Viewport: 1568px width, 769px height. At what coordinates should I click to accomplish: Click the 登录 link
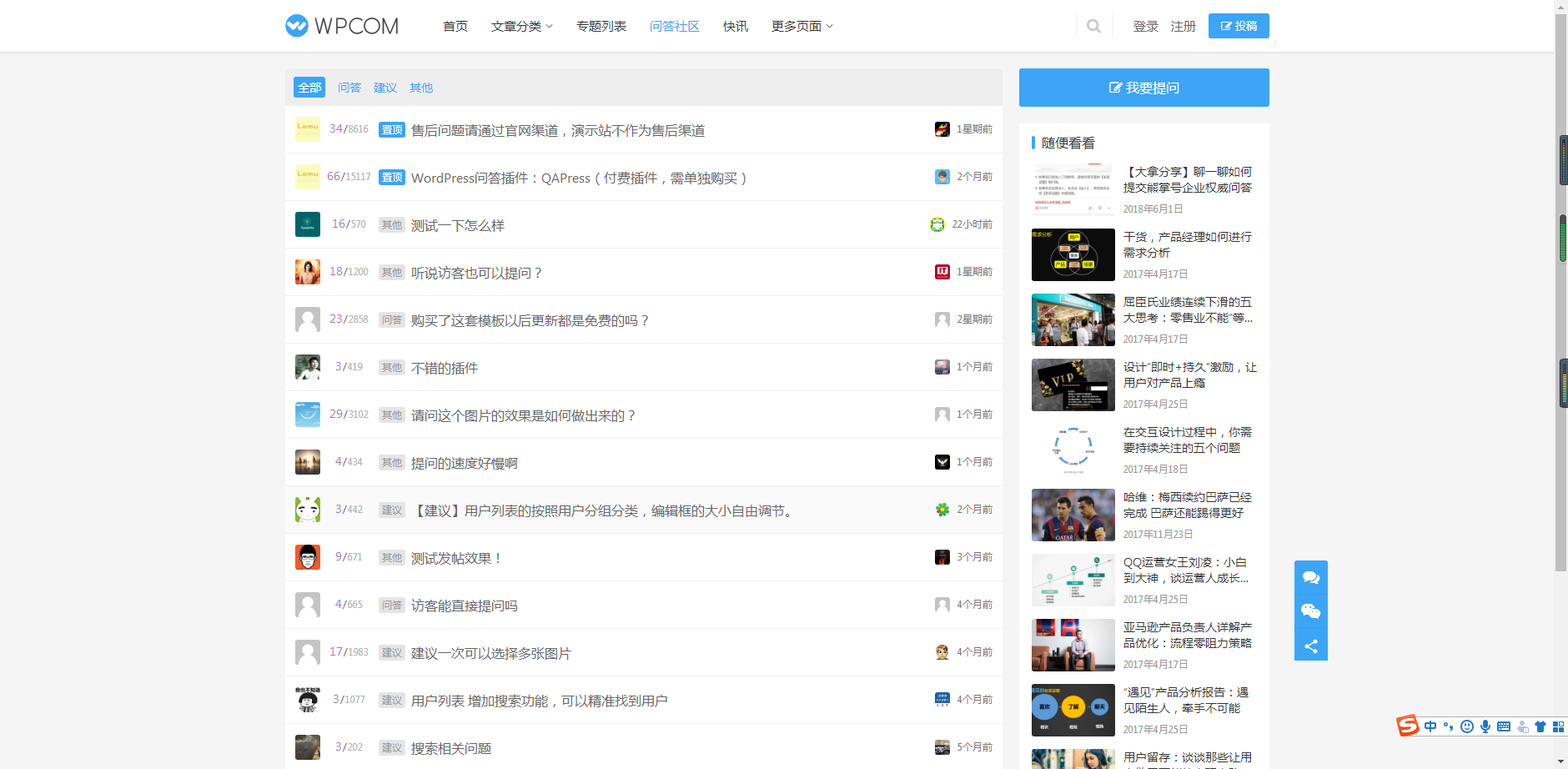click(1146, 27)
